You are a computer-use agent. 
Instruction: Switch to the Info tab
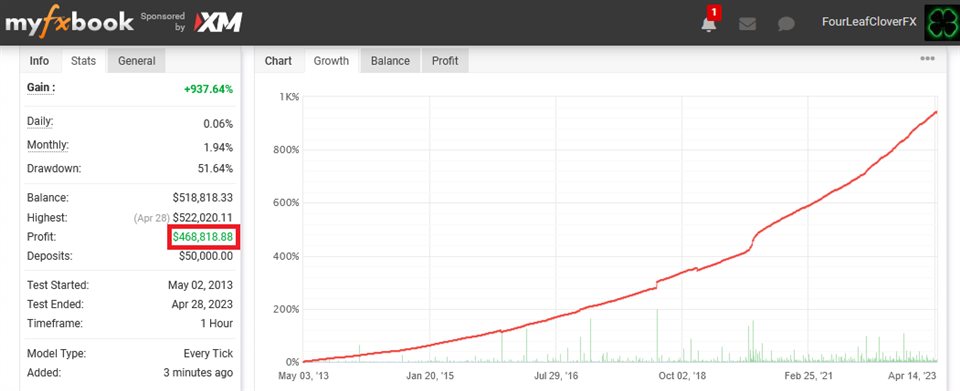coord(39,61)
